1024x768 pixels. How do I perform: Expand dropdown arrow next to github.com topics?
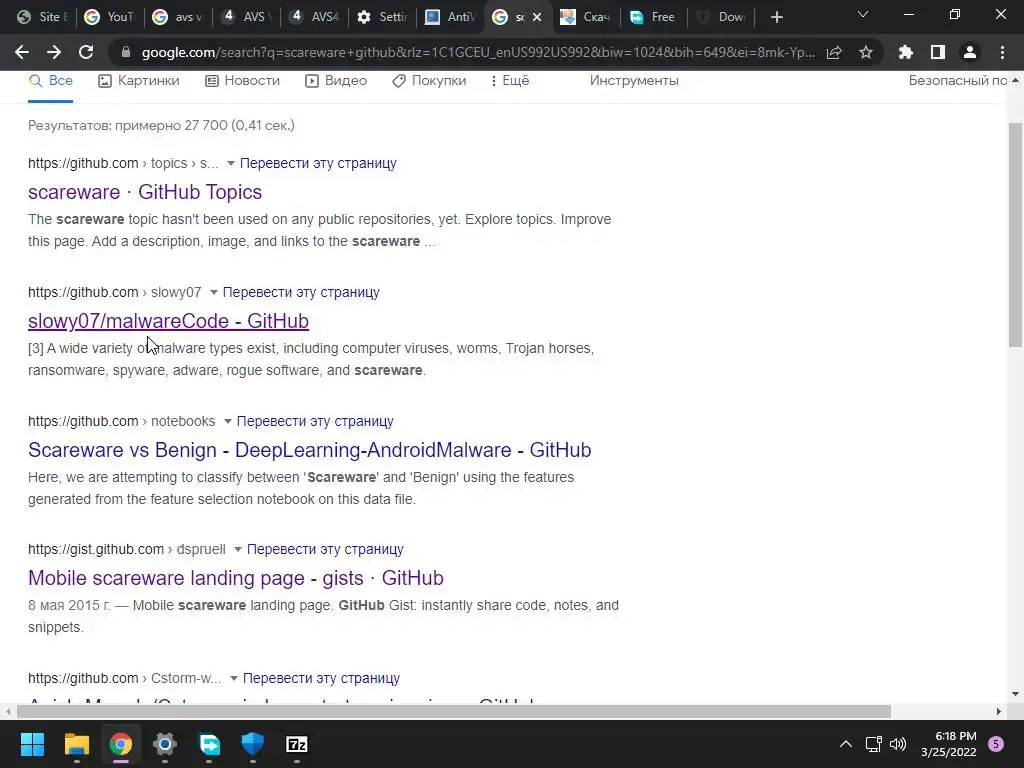tap(231, 163)
